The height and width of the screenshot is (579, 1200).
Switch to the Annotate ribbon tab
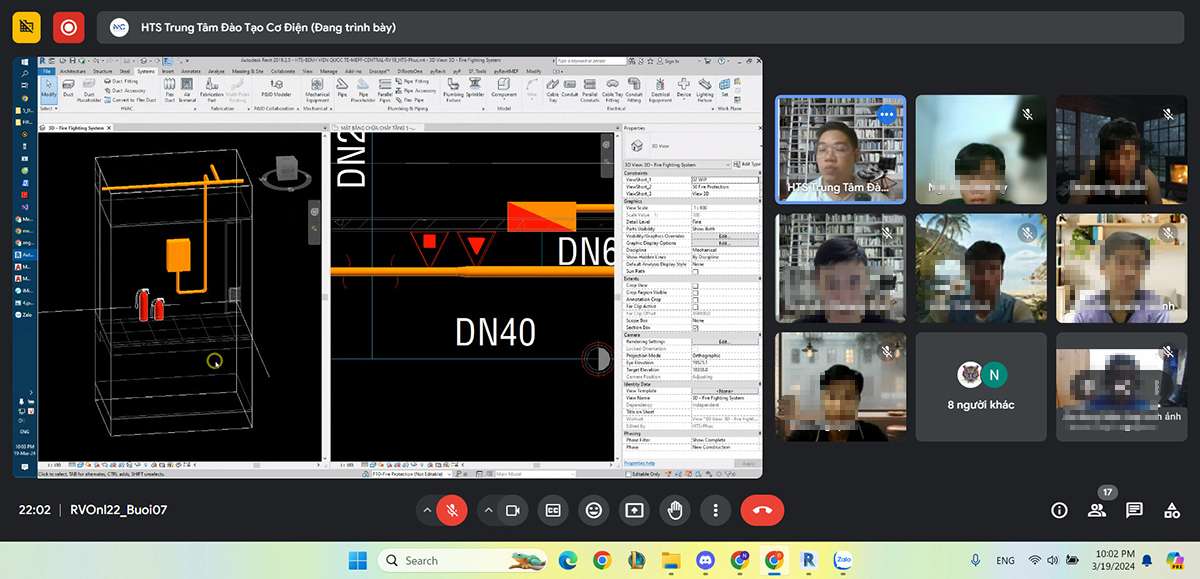[x=190, y=71]
